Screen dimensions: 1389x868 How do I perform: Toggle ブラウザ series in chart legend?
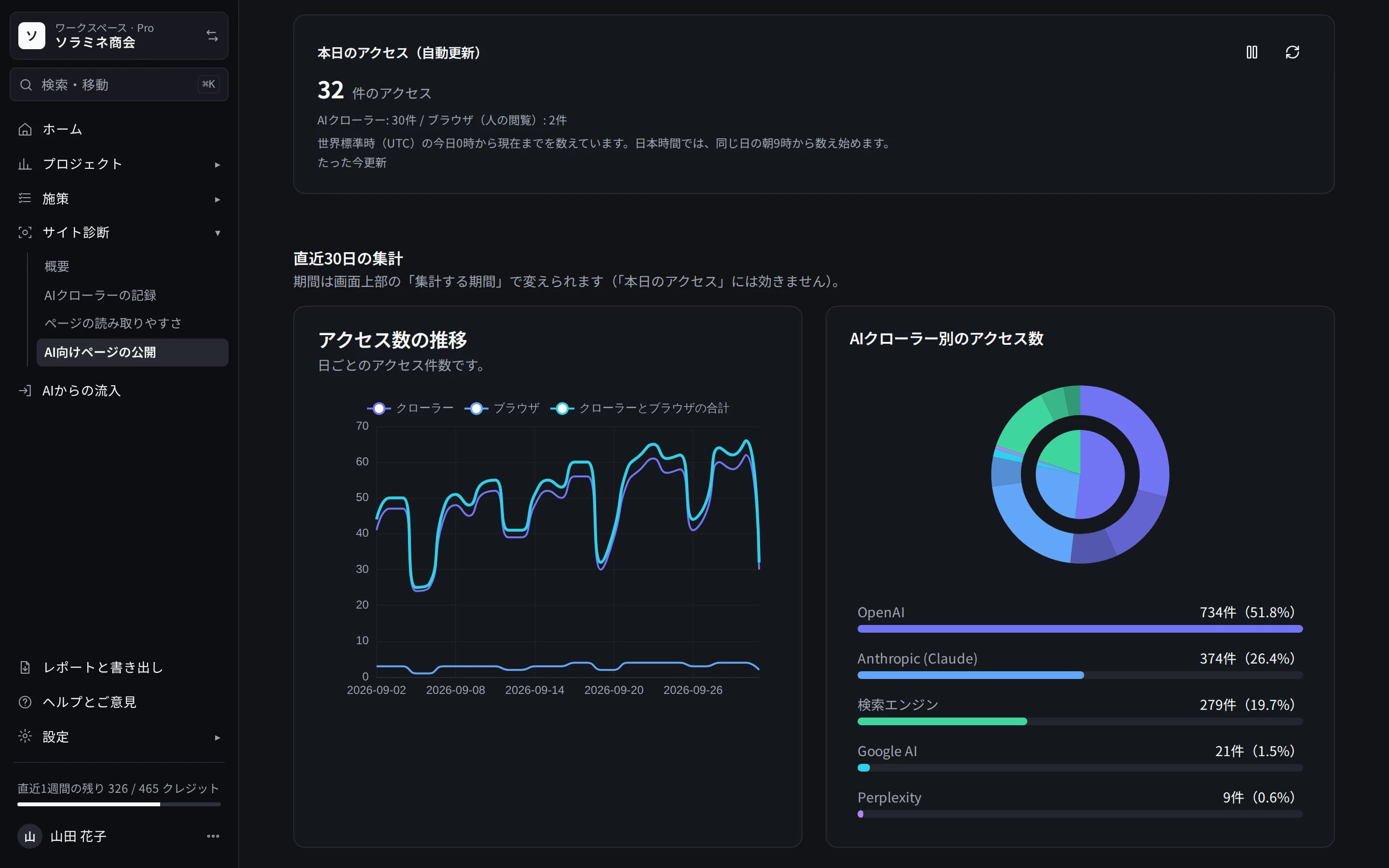[x=502, y=408]
